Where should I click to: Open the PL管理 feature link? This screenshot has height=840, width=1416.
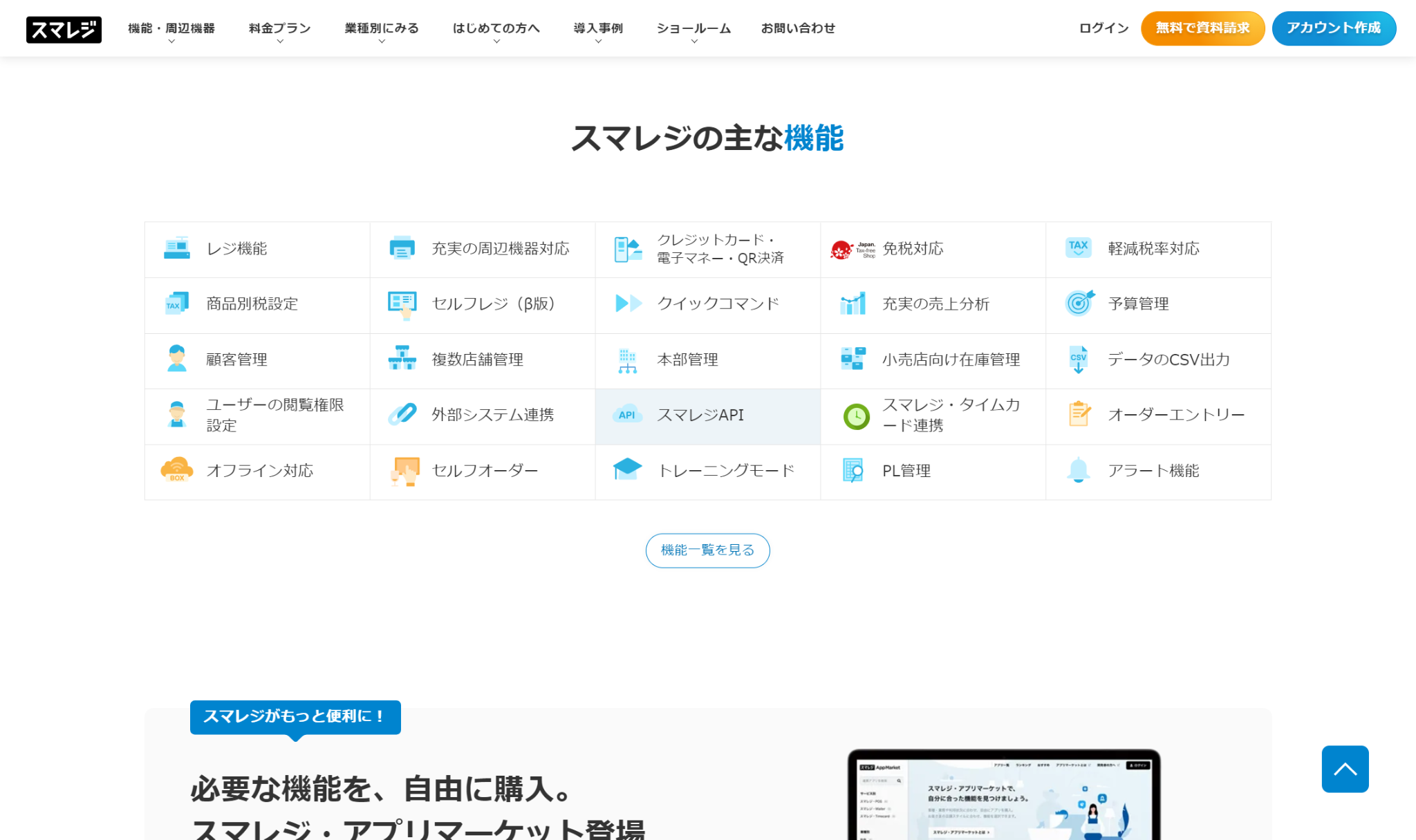pyautogui.click(x=933, y=472)
